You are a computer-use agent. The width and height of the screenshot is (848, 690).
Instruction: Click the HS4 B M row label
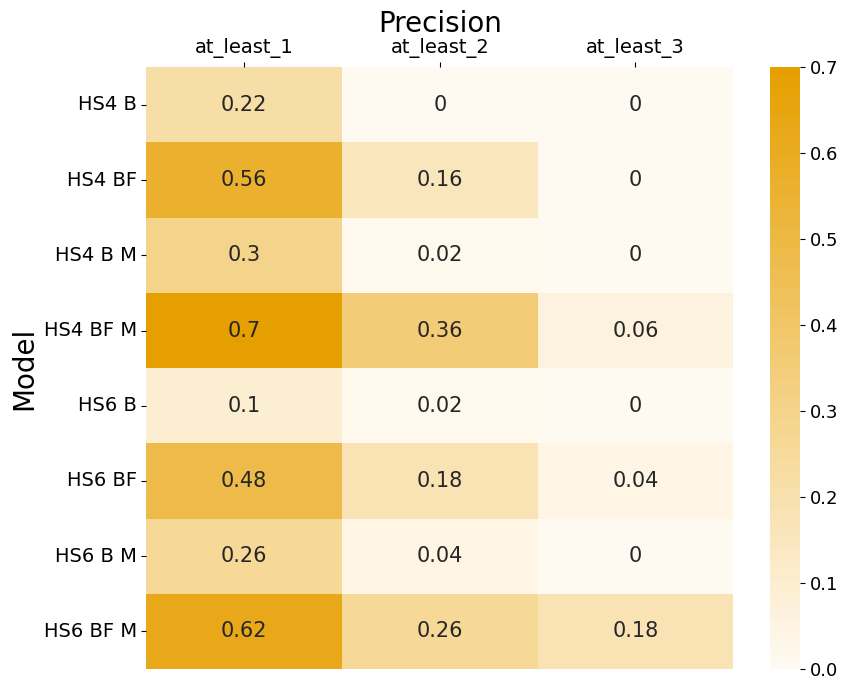[x=95, y=255]
